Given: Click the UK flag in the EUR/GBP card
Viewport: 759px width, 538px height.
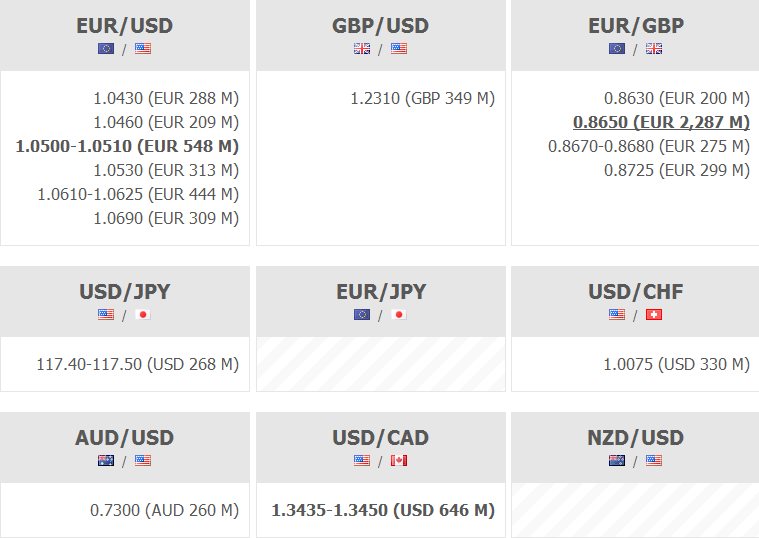Looking at the screenshot, I should pos(654,48).
